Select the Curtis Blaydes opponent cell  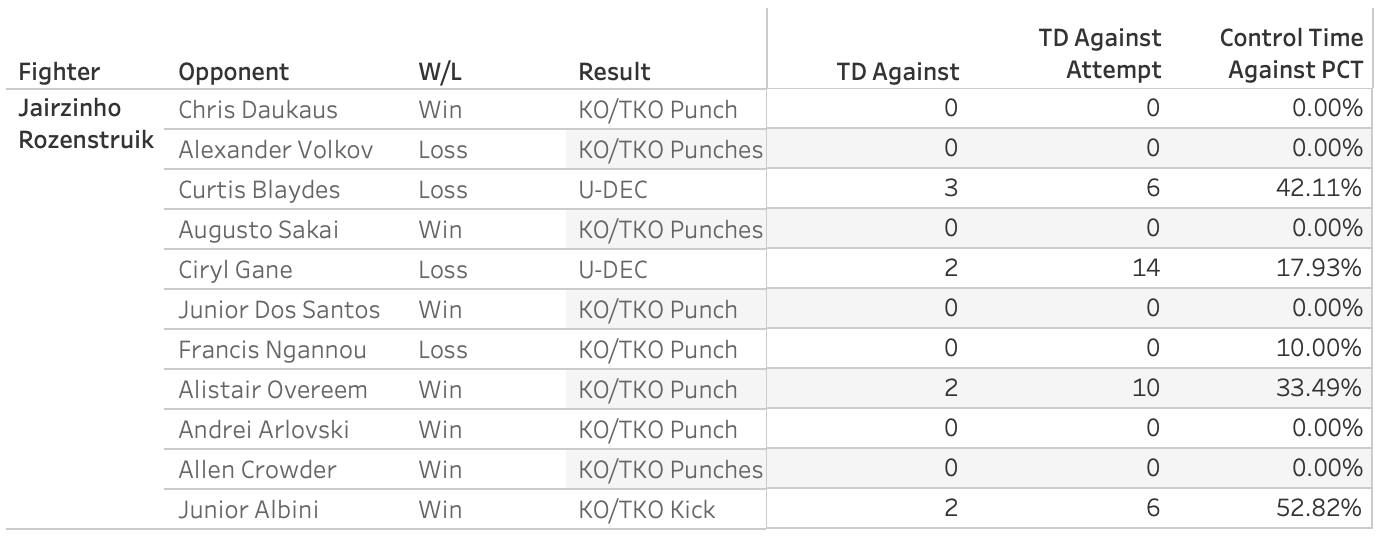click(x=259, y=190)
